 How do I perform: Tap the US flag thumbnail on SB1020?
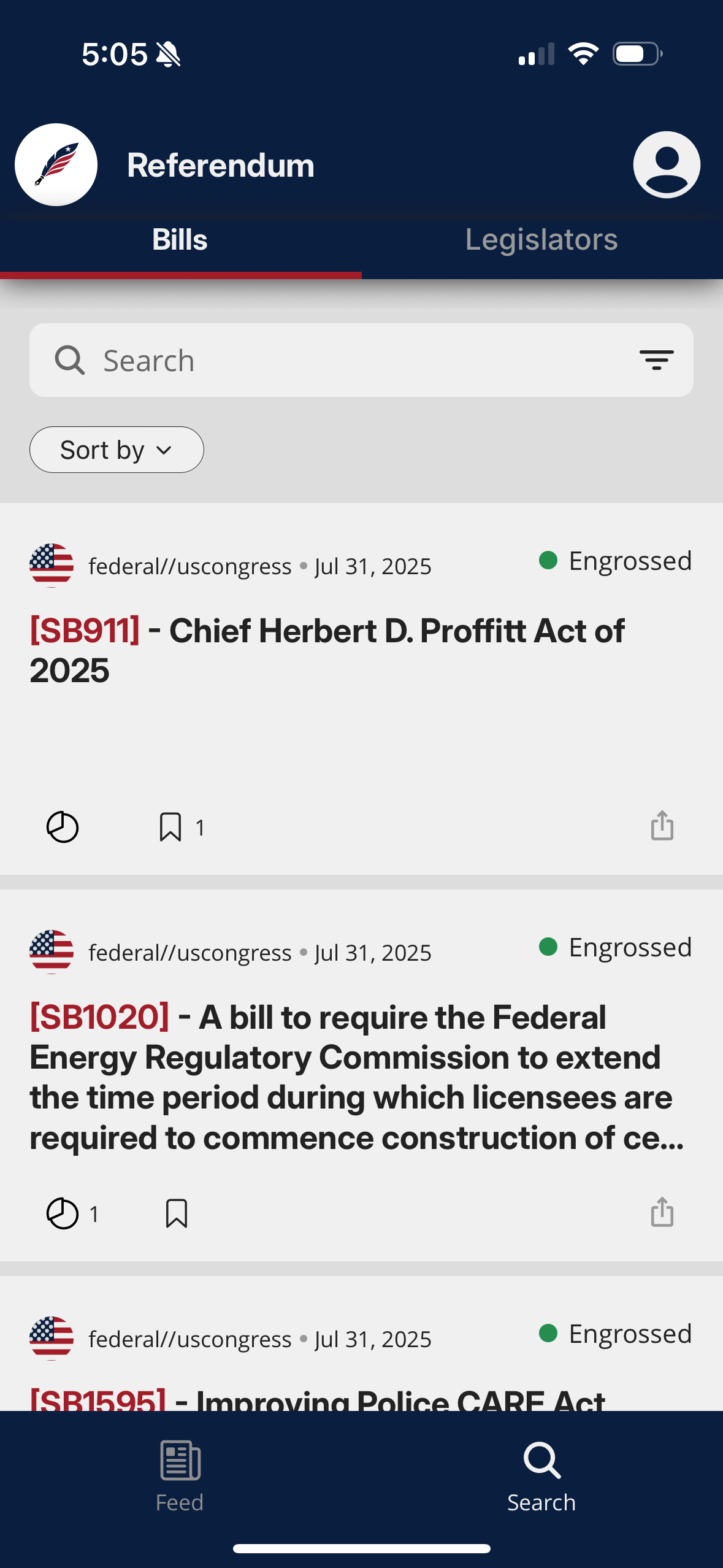(52, 951)
